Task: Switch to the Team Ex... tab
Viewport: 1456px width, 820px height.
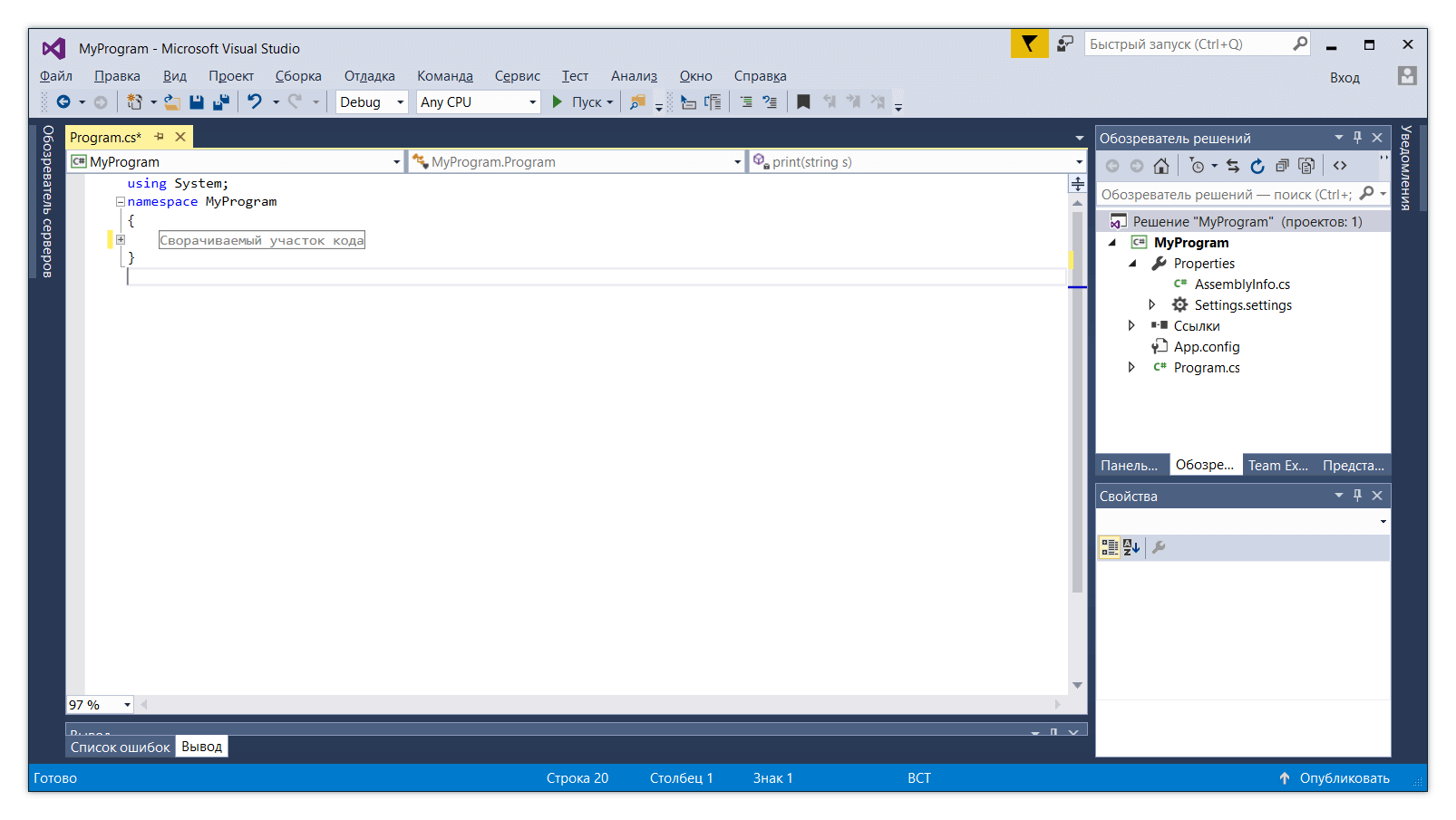Action: (1278, 465)
